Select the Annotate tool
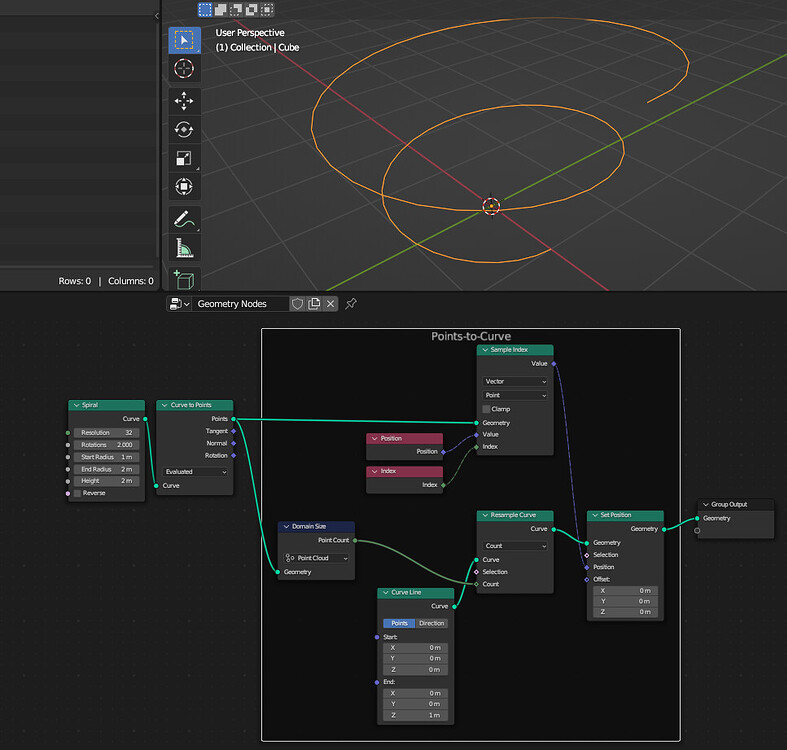Screen dimensions: 787x750 [x=184, y=219]
